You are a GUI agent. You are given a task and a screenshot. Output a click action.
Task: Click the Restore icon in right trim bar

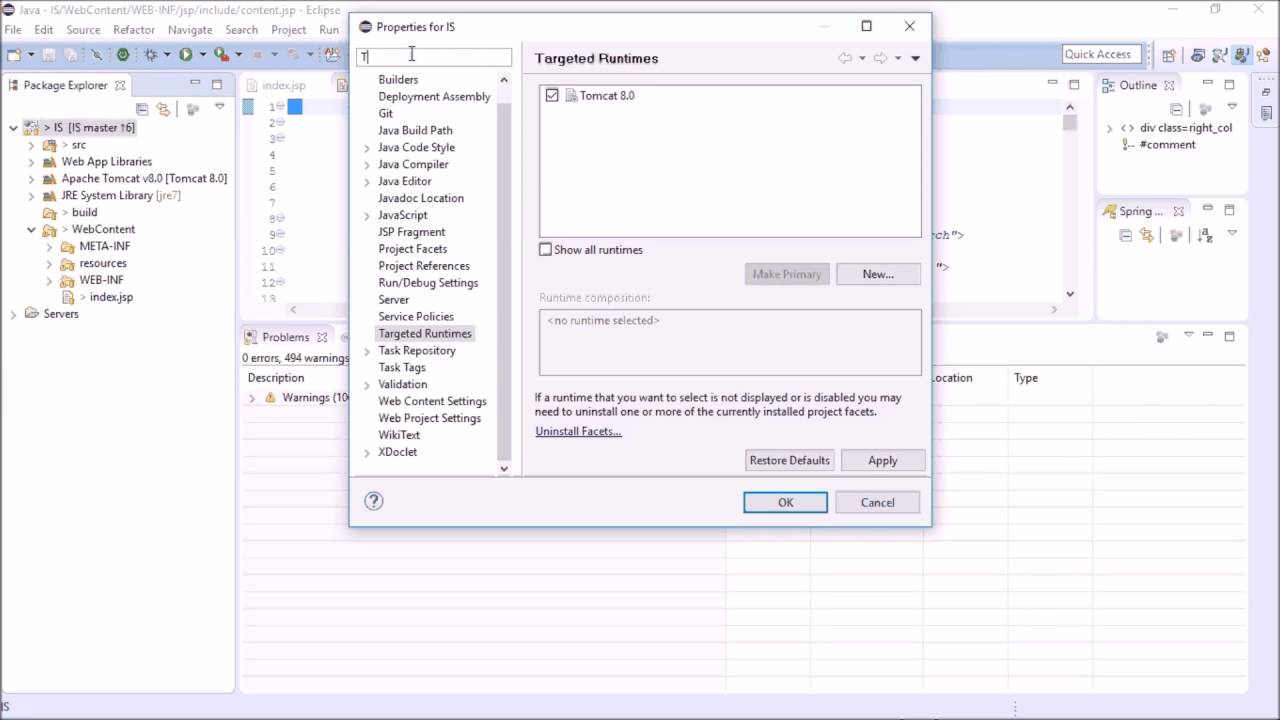(1266, 91)
